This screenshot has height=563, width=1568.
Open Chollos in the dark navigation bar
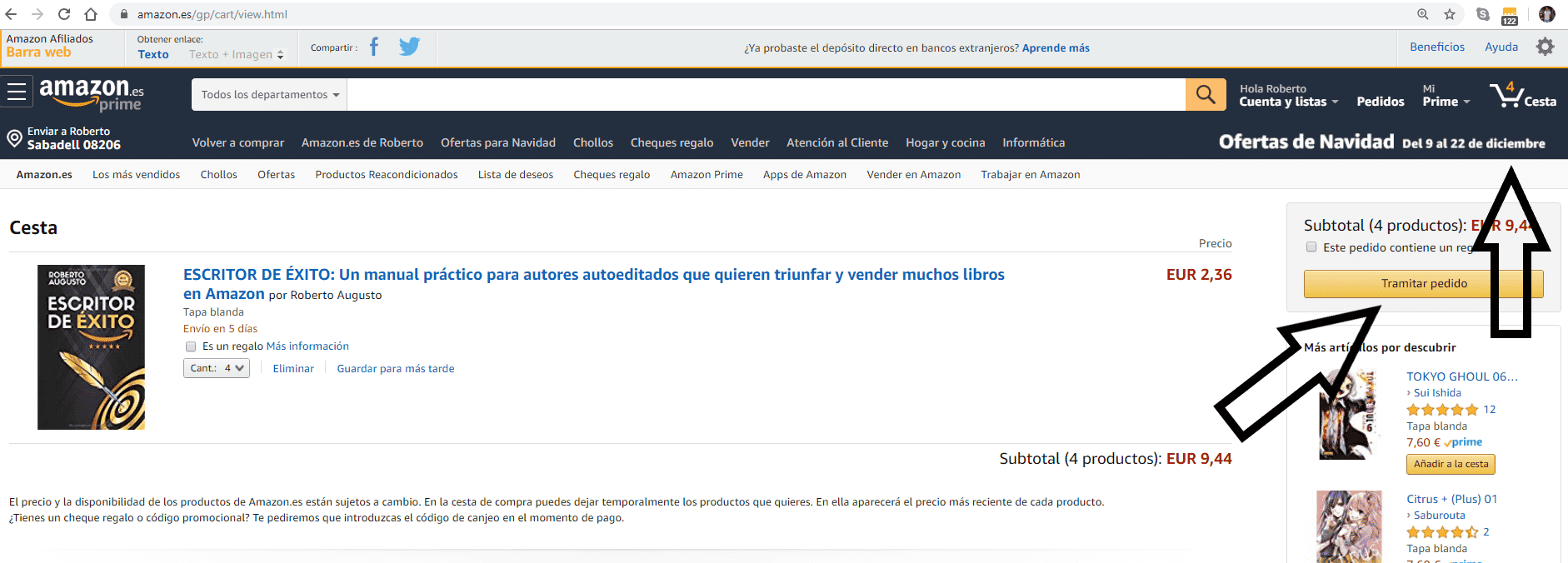click(593, 142)
